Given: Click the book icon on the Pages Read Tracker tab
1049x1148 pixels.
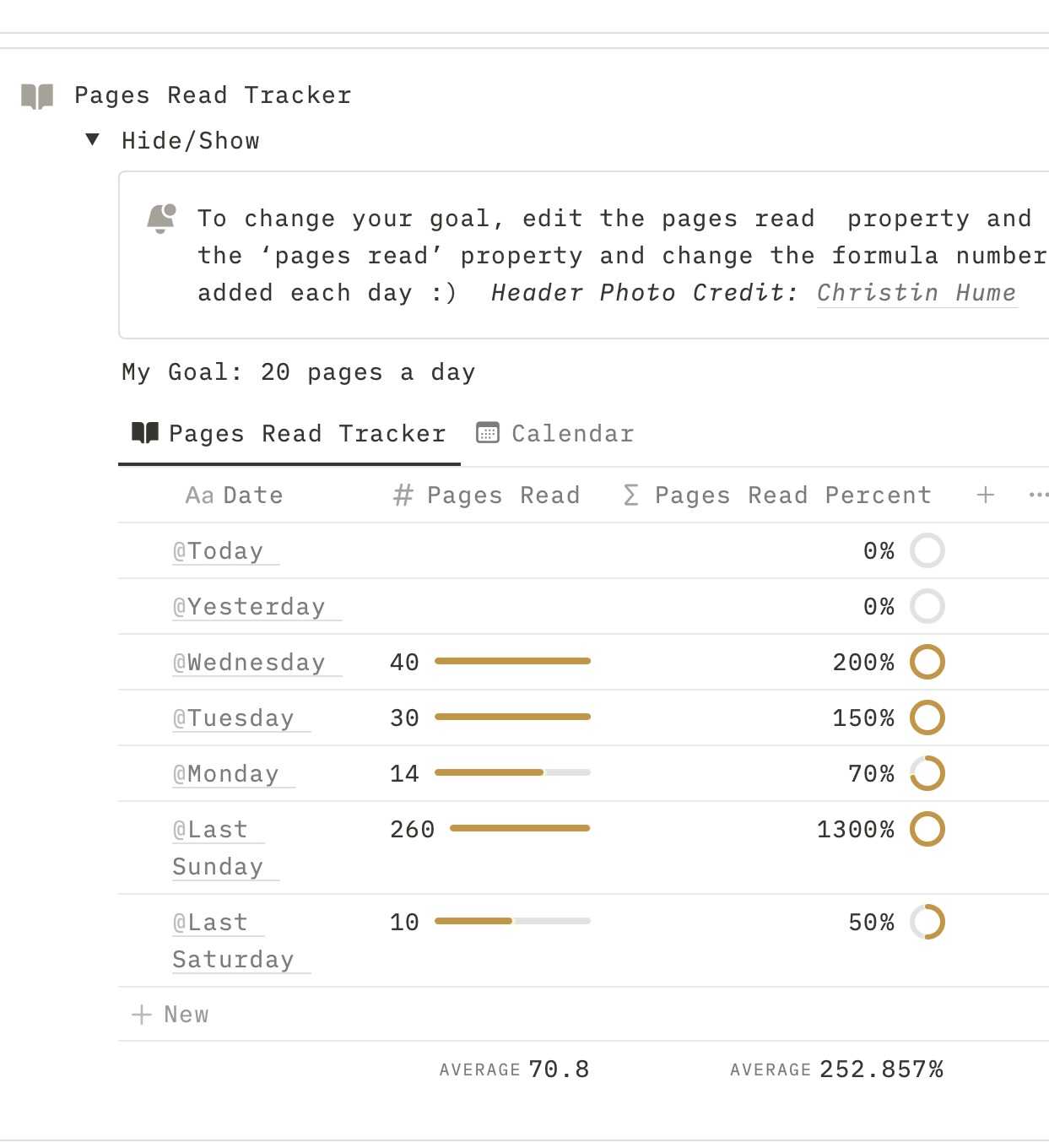Looking at the screenshot, I should coord(144,433).
